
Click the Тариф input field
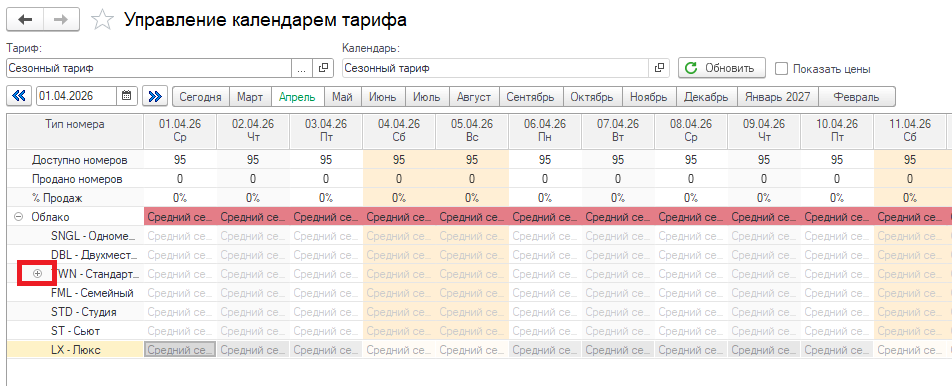click(149, 69)
